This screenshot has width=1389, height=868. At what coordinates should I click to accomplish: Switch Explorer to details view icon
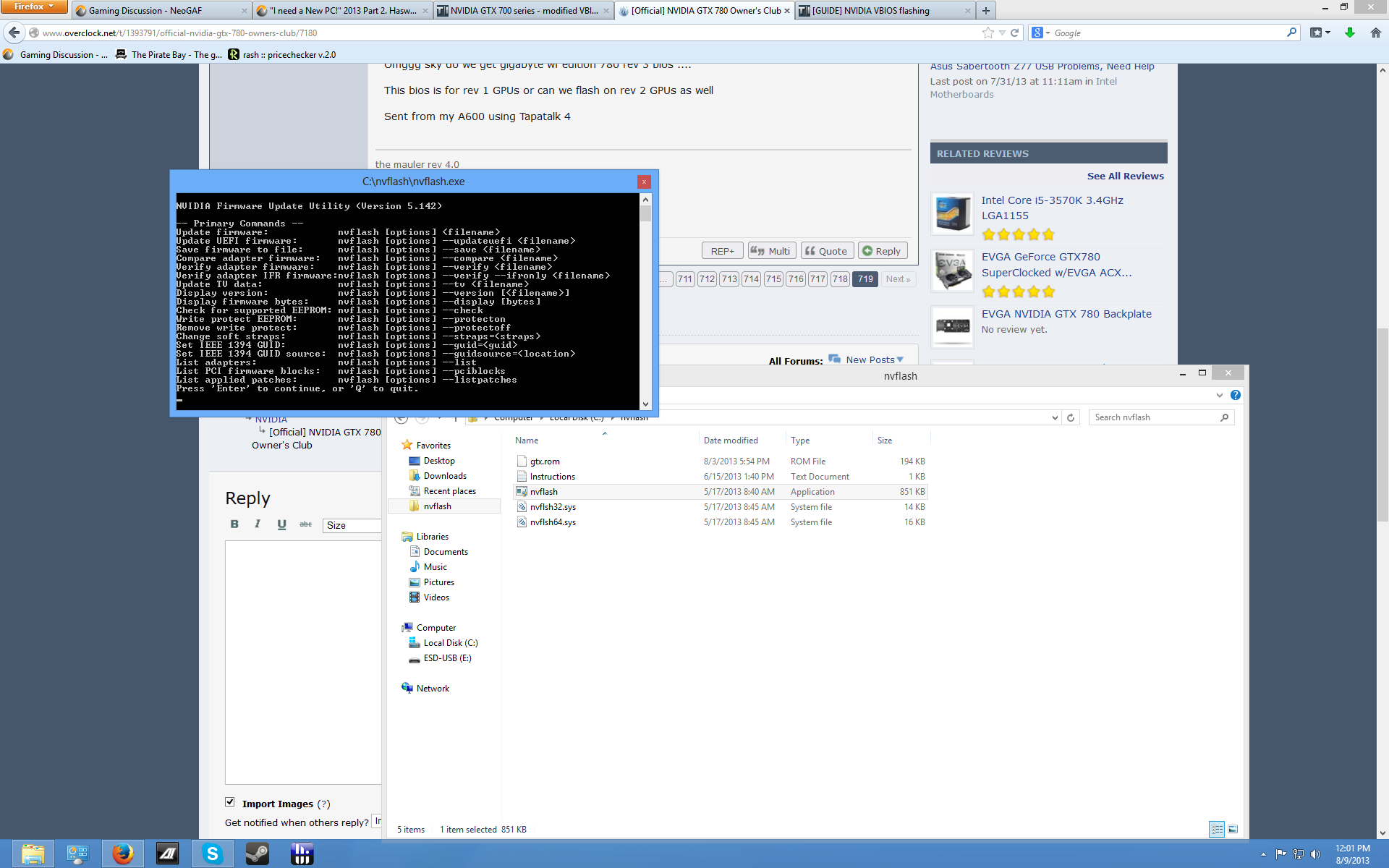click(1217, 829)
